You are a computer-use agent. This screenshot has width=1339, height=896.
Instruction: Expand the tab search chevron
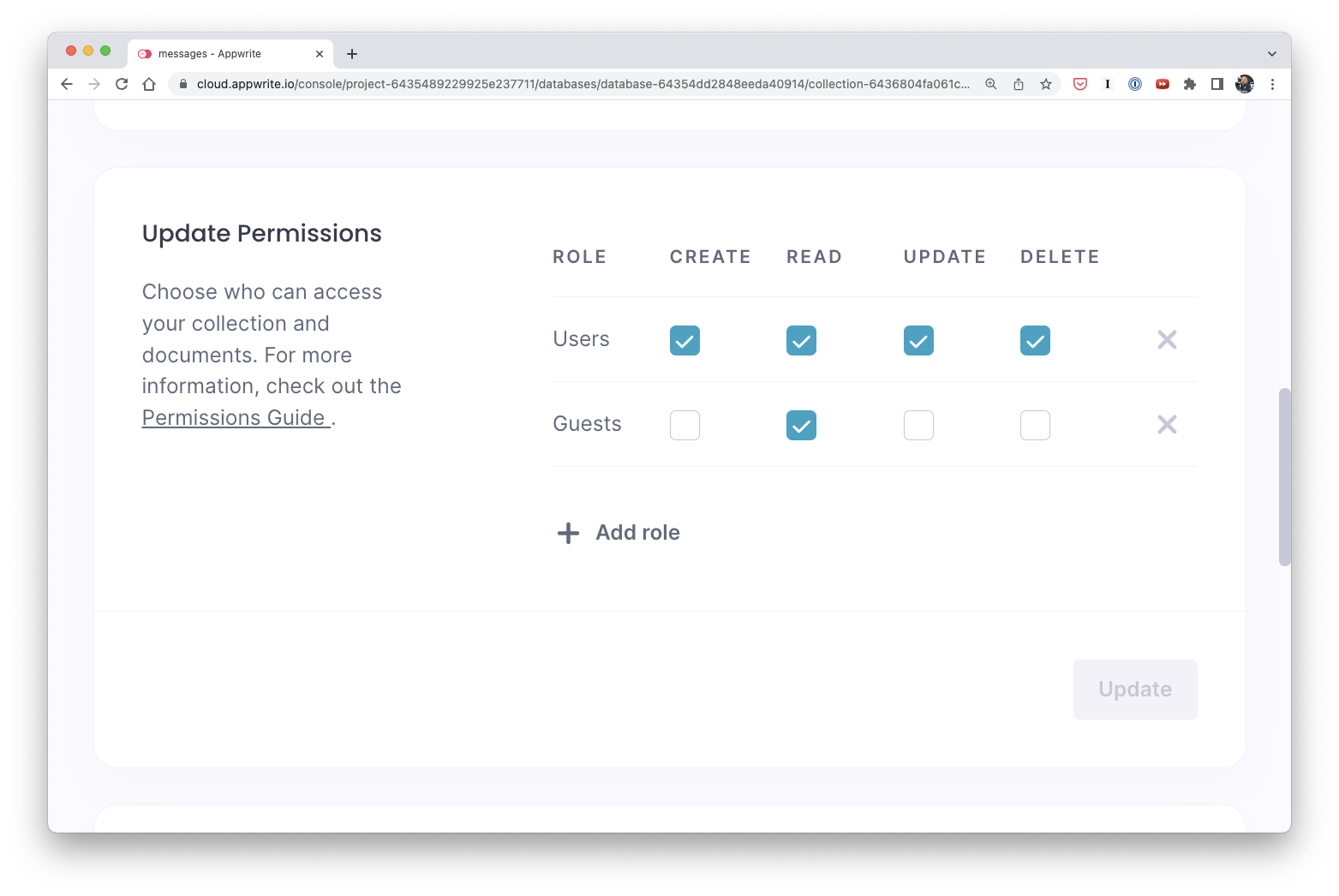click(1272, 54)
